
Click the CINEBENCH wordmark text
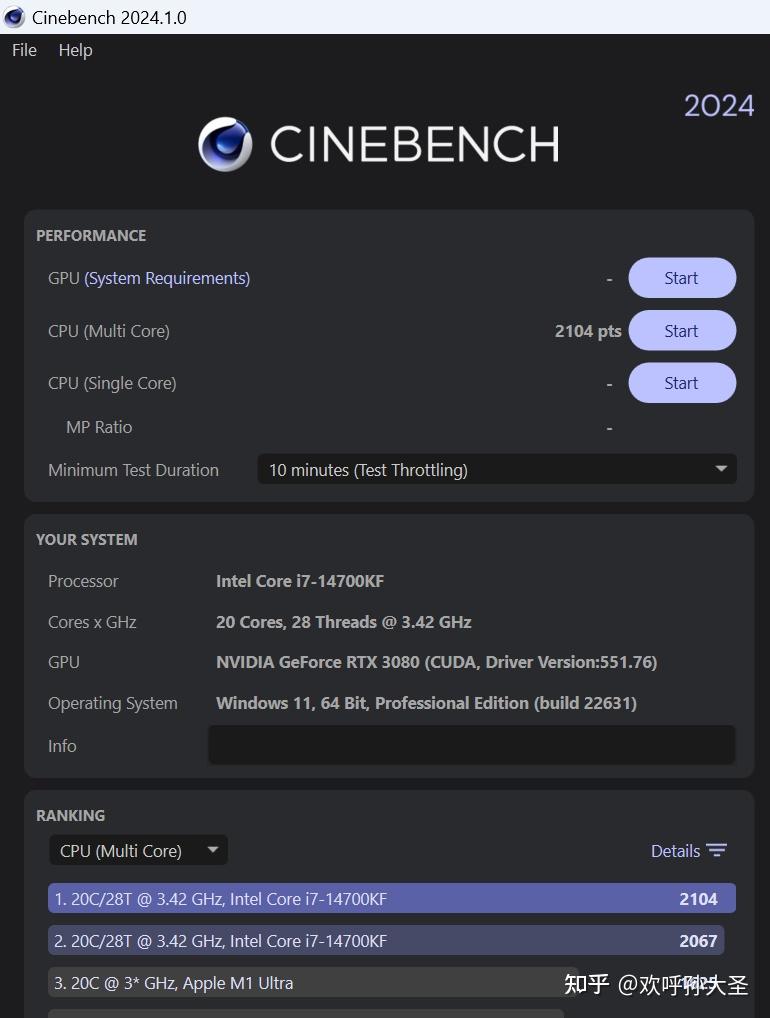pos(414,144)
